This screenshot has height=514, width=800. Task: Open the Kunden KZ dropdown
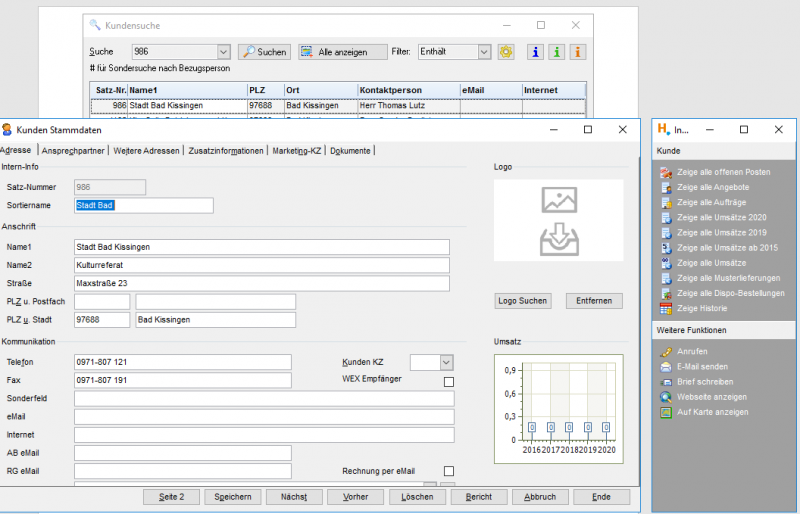point(446,362)
